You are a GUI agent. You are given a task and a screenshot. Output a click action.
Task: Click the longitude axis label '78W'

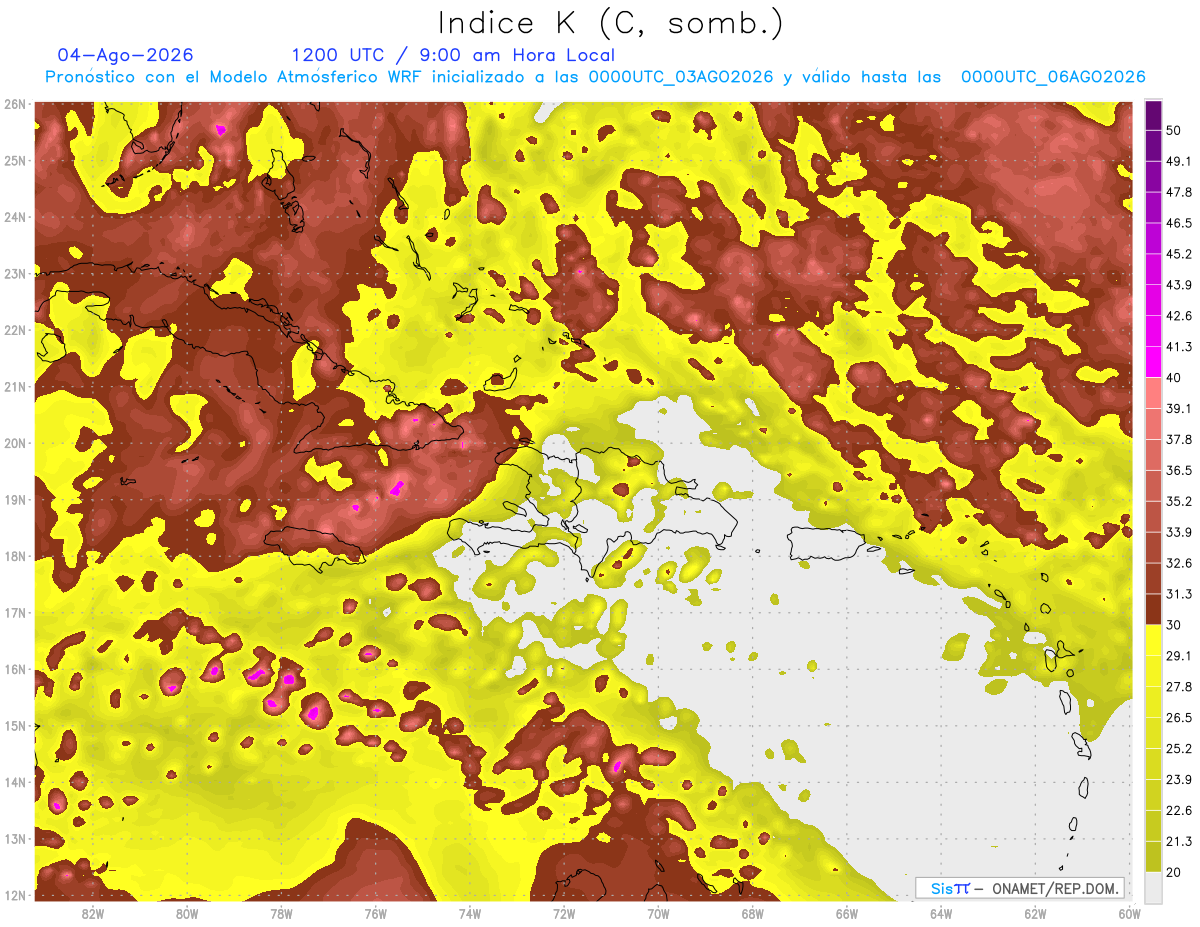pos(281,913)
